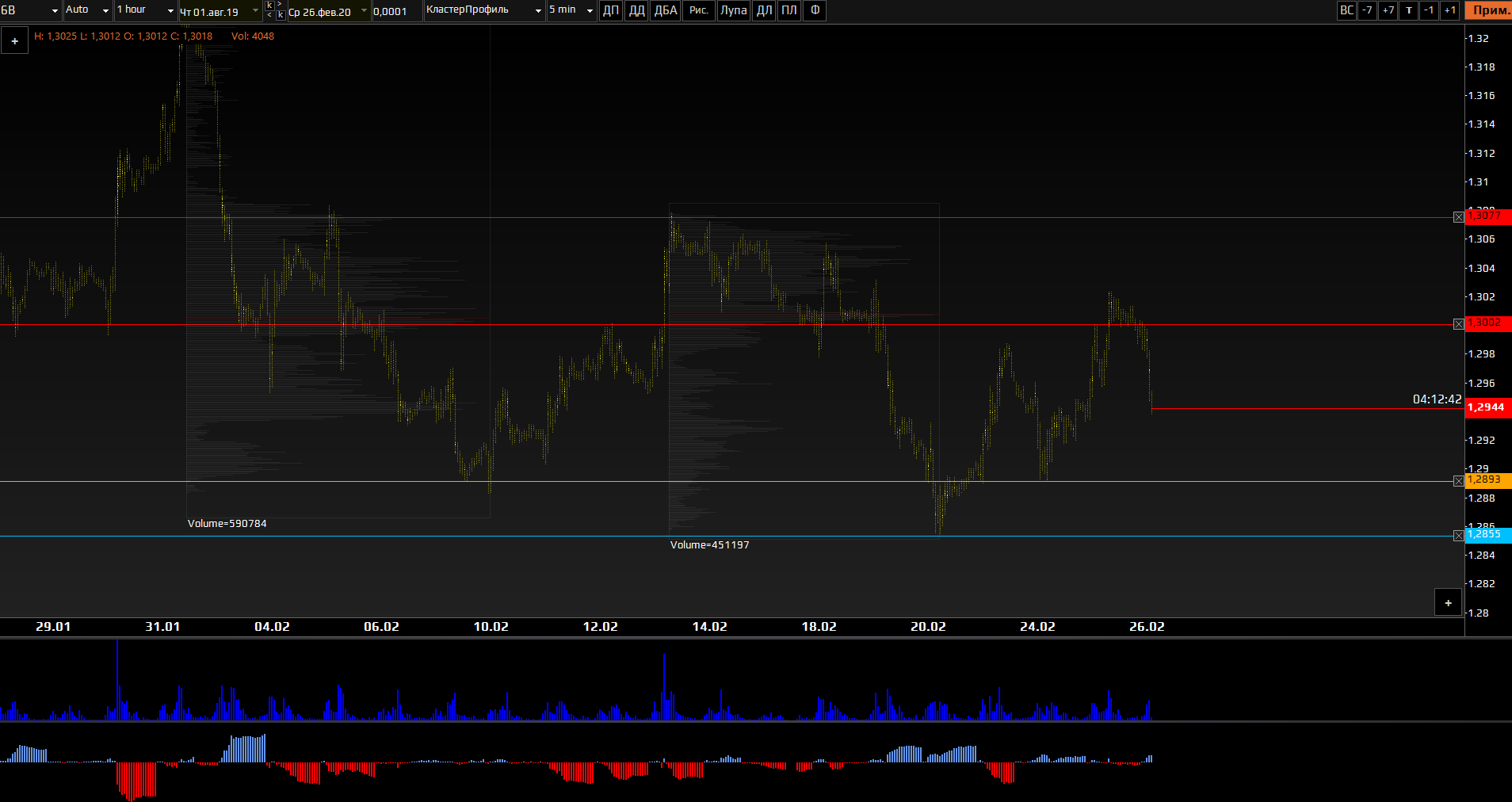
Task: Shift chart forward with +7 button
Action: pyautogui.click(x=1388, y=10)
